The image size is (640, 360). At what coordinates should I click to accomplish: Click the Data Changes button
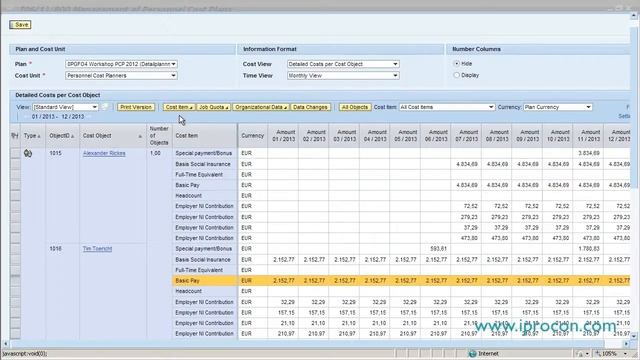click(310, 107)
